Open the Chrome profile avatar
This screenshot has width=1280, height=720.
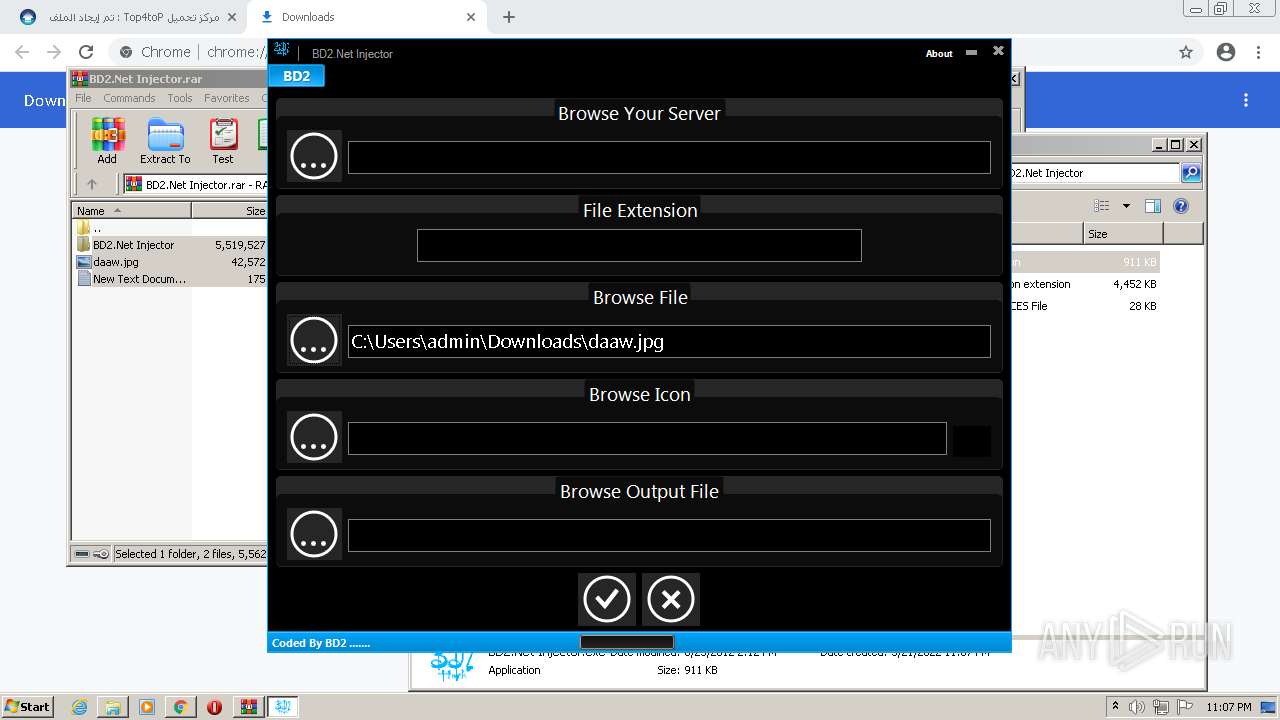(x=1226, y=52)
